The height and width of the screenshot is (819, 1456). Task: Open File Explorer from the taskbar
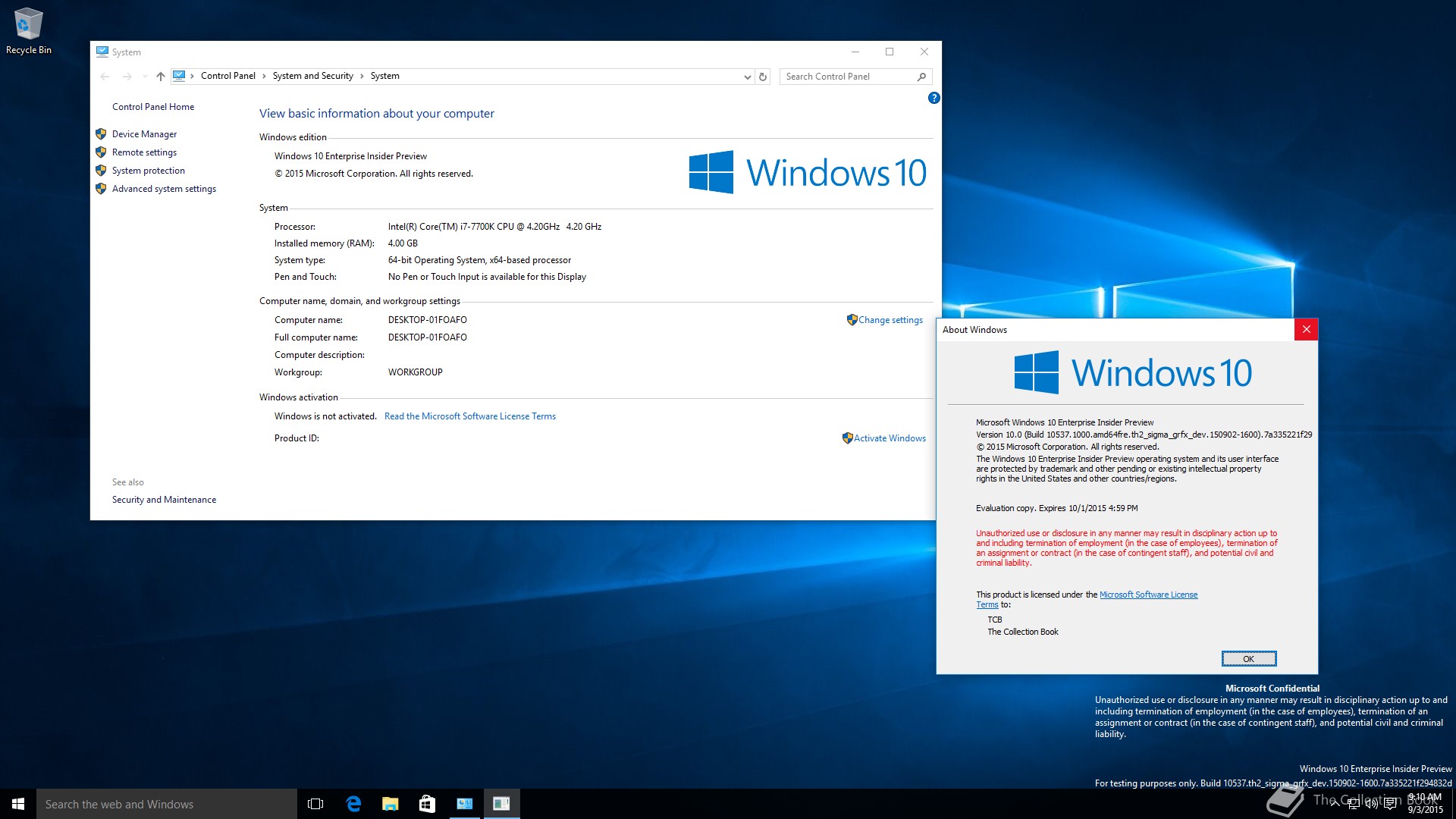point(391,804)
